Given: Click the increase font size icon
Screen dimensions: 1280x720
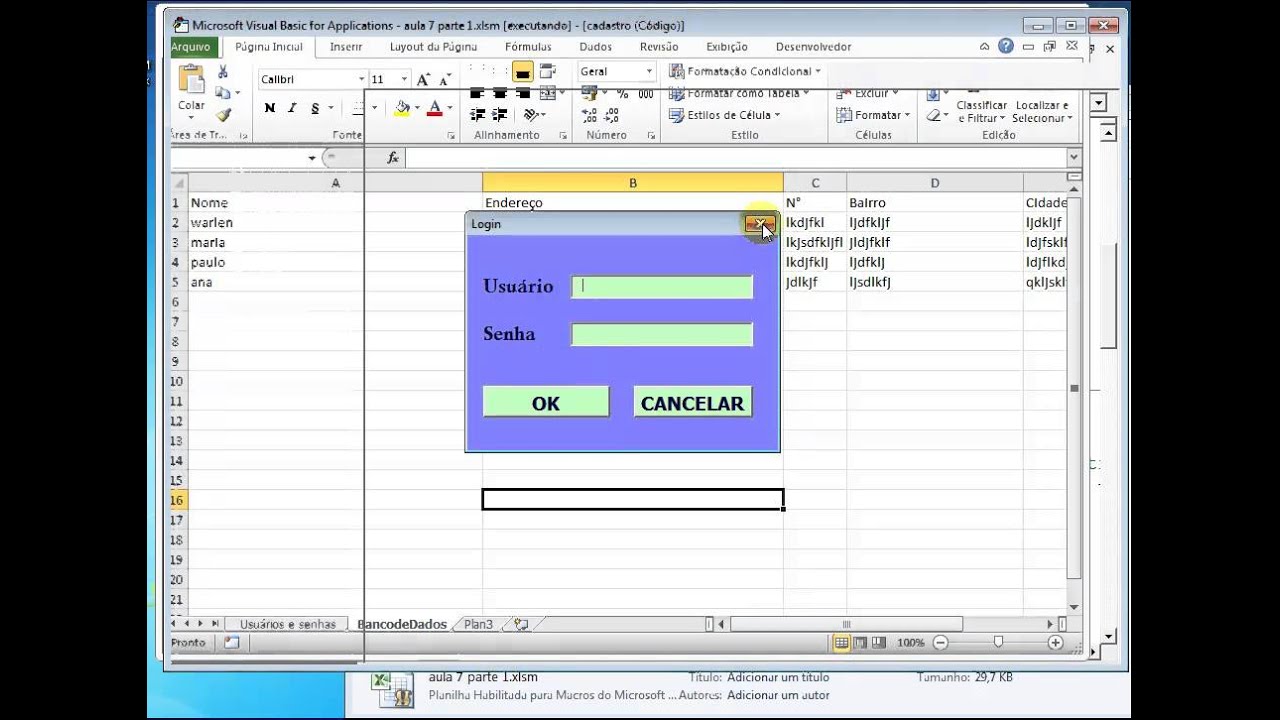Looking at the screenshot, I should click(424, 79).
